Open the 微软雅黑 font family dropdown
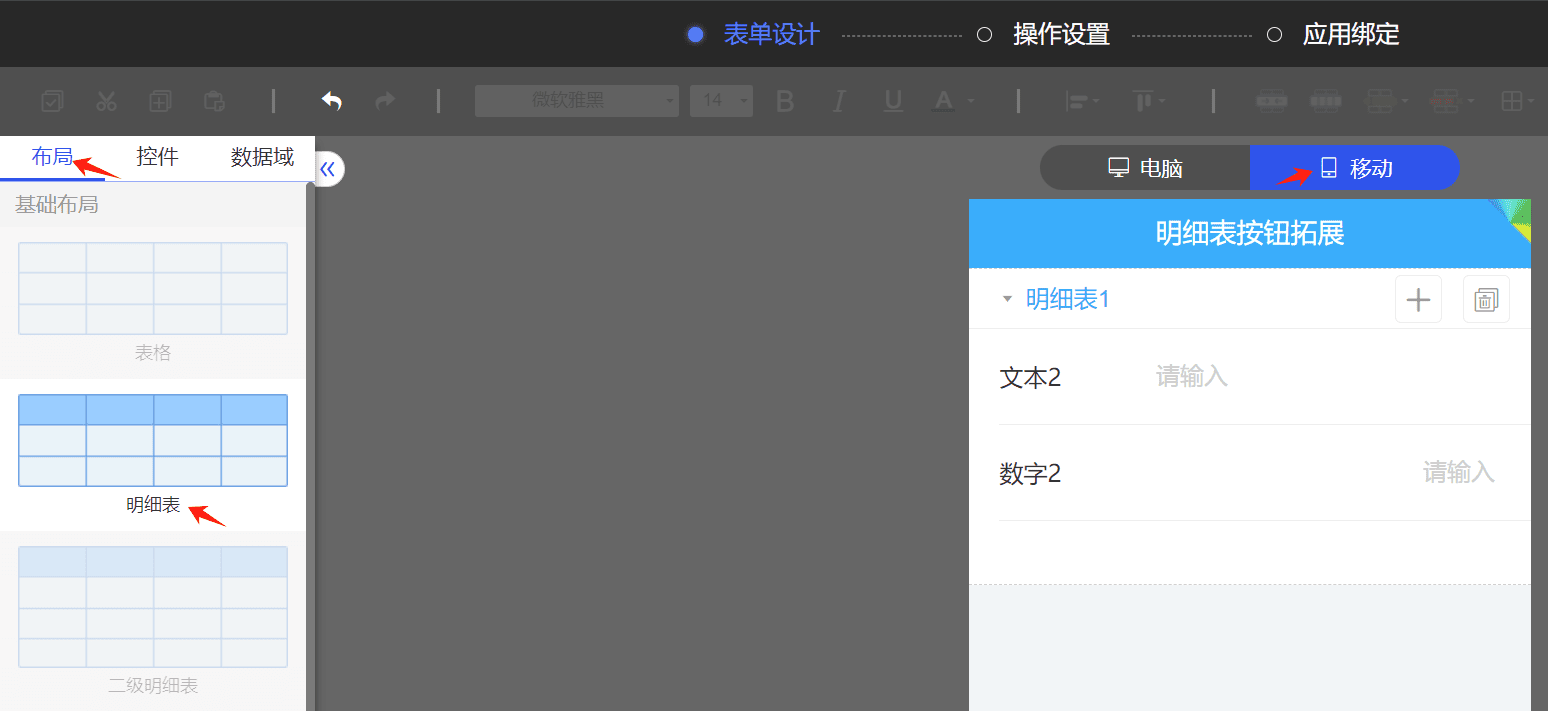 pyautogui.click(x=577, y=101)
